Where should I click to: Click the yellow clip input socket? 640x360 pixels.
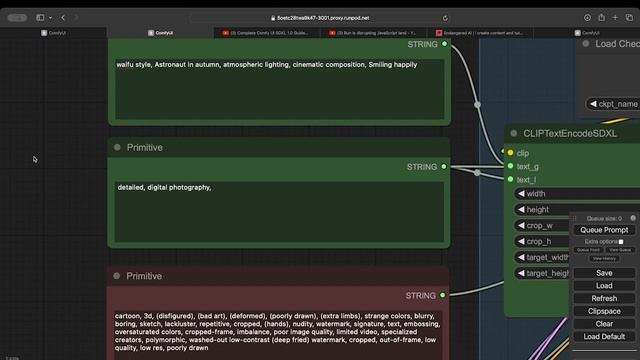(510, 153)
